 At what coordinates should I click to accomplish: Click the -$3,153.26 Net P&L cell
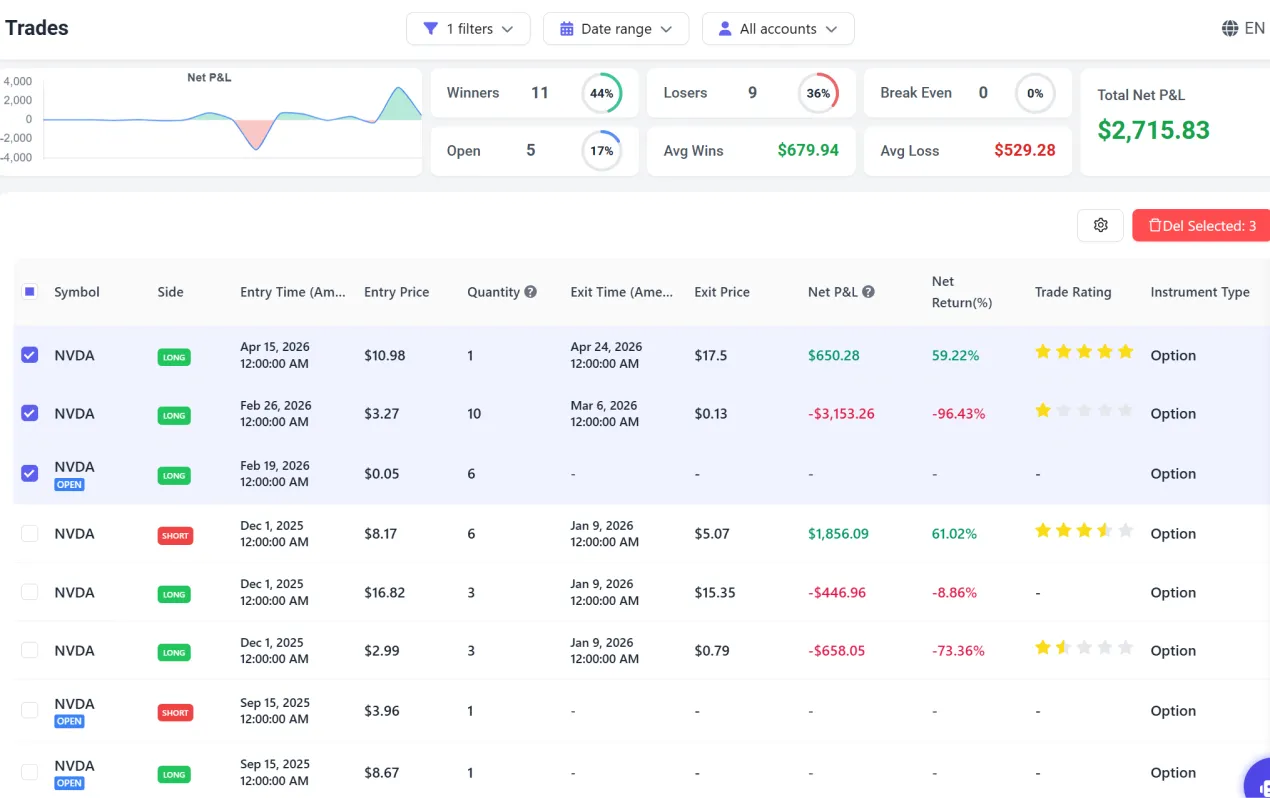(841, 413)
